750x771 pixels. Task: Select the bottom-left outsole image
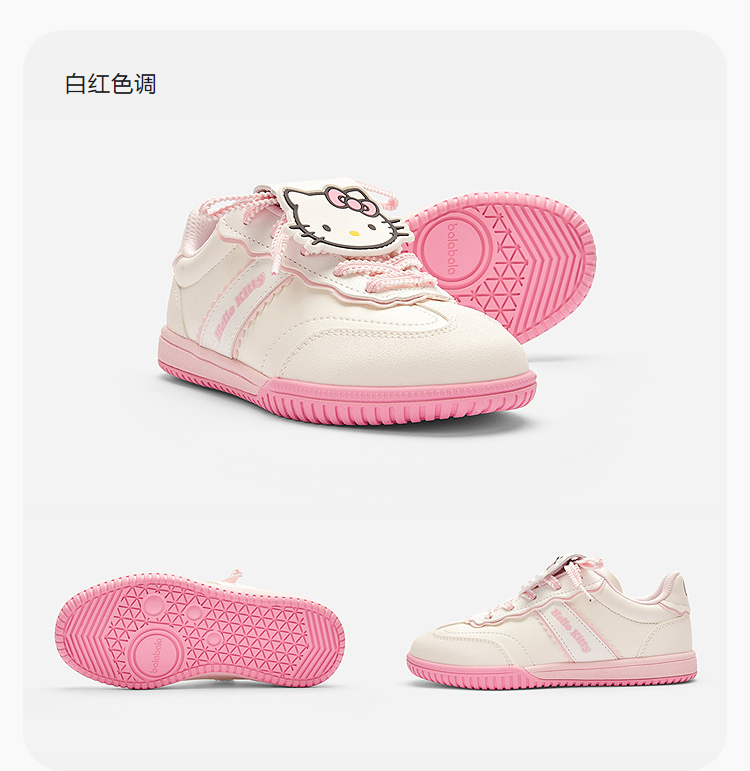(199, 630)
